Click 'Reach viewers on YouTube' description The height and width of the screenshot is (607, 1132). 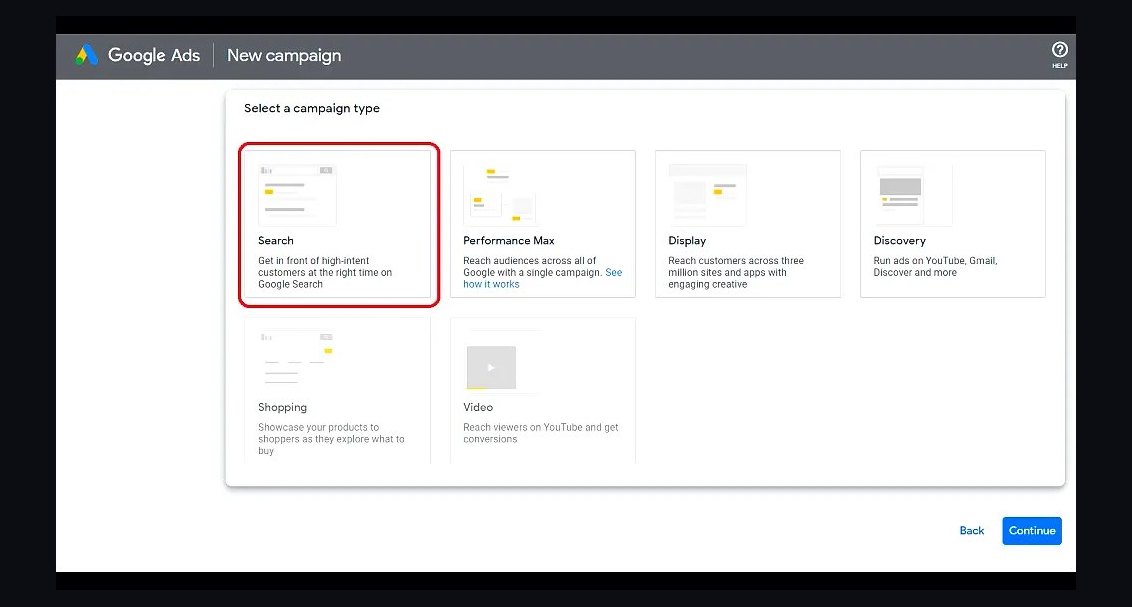[x=541, y=433]
